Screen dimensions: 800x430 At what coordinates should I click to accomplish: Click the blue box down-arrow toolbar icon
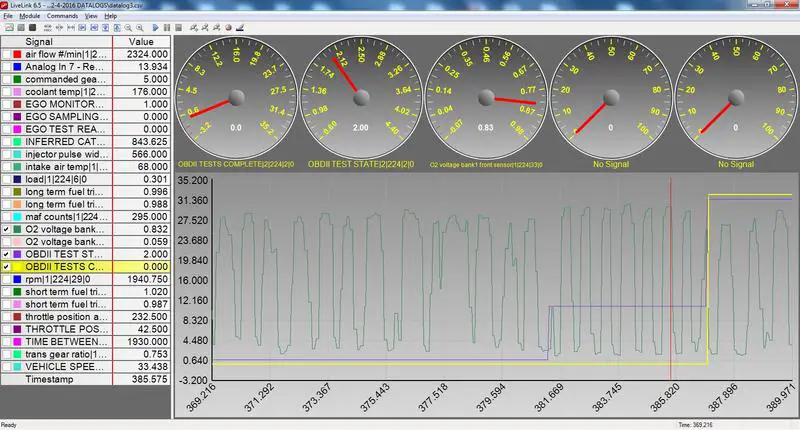point(106,28)
